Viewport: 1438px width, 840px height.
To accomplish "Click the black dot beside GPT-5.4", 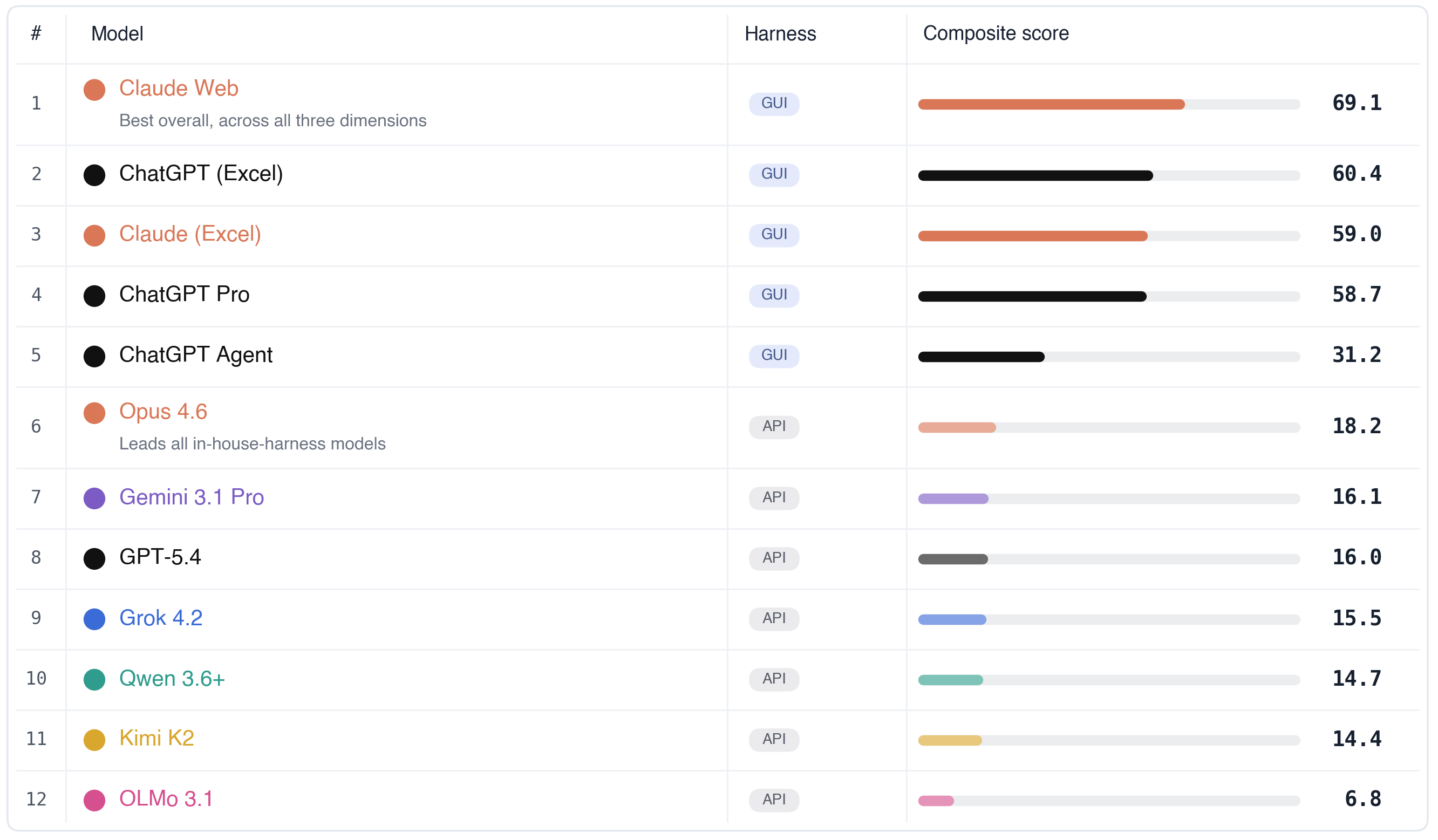I will click(x=94, y=559).
